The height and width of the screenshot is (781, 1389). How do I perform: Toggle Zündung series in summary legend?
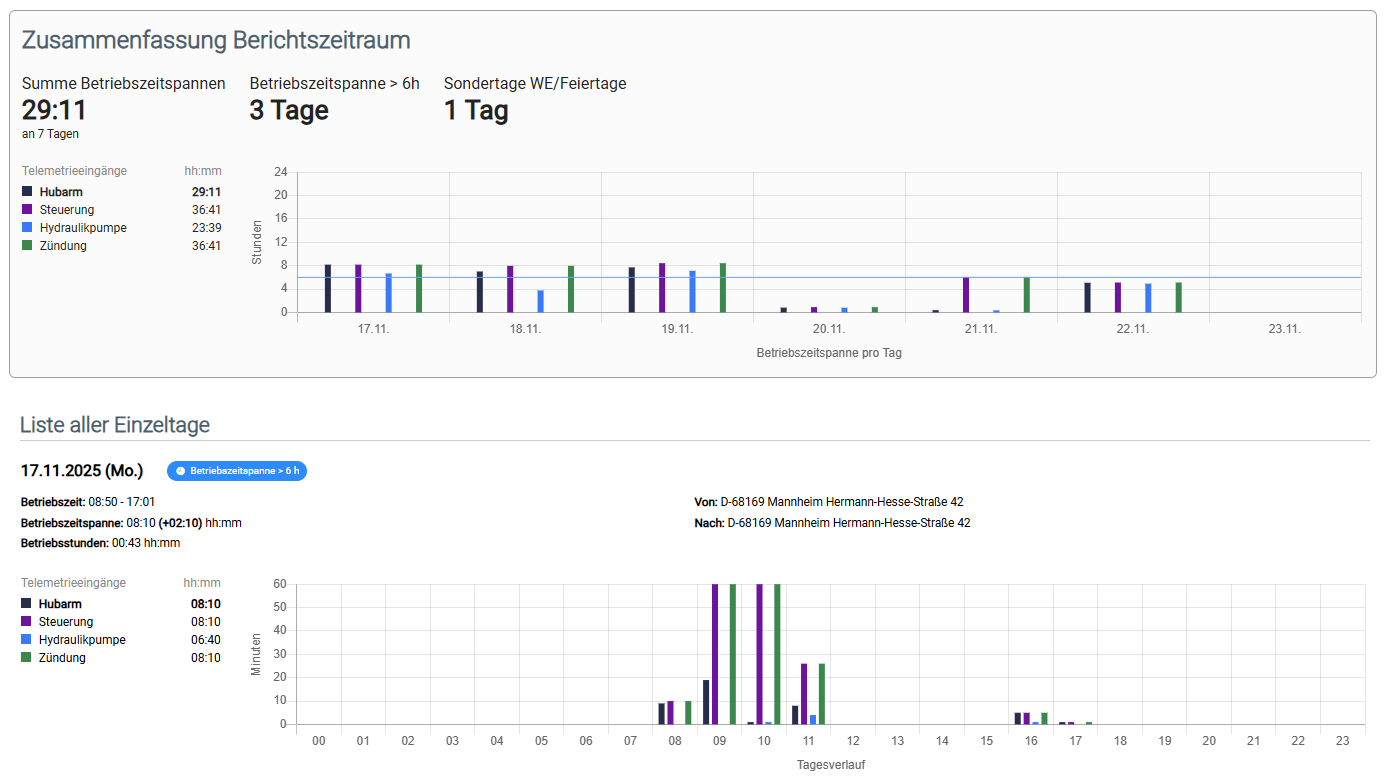(x=63, y=246)
